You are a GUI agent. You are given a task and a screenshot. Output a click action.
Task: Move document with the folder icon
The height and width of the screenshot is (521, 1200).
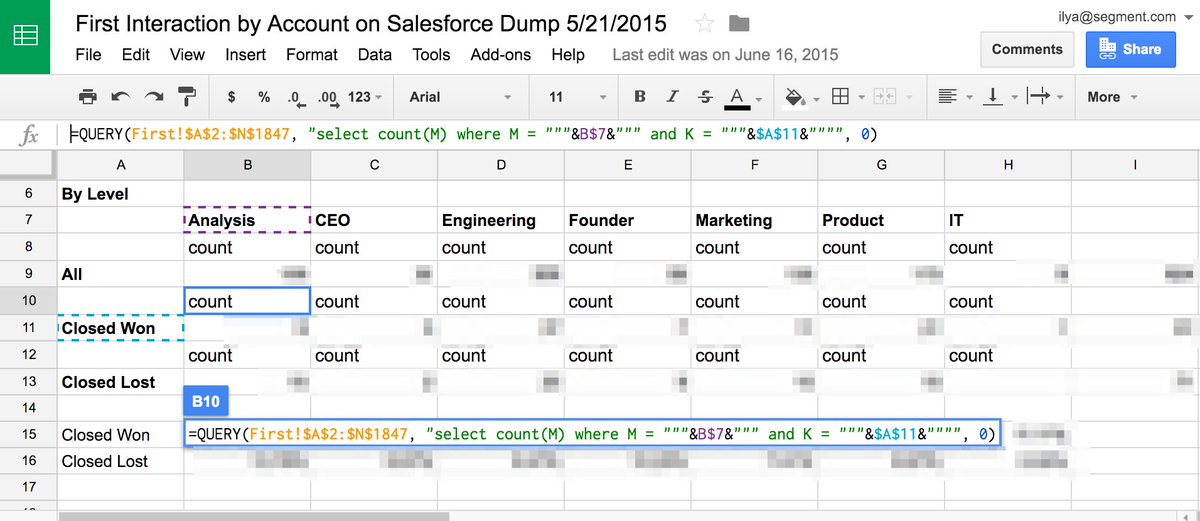point(739,24)
